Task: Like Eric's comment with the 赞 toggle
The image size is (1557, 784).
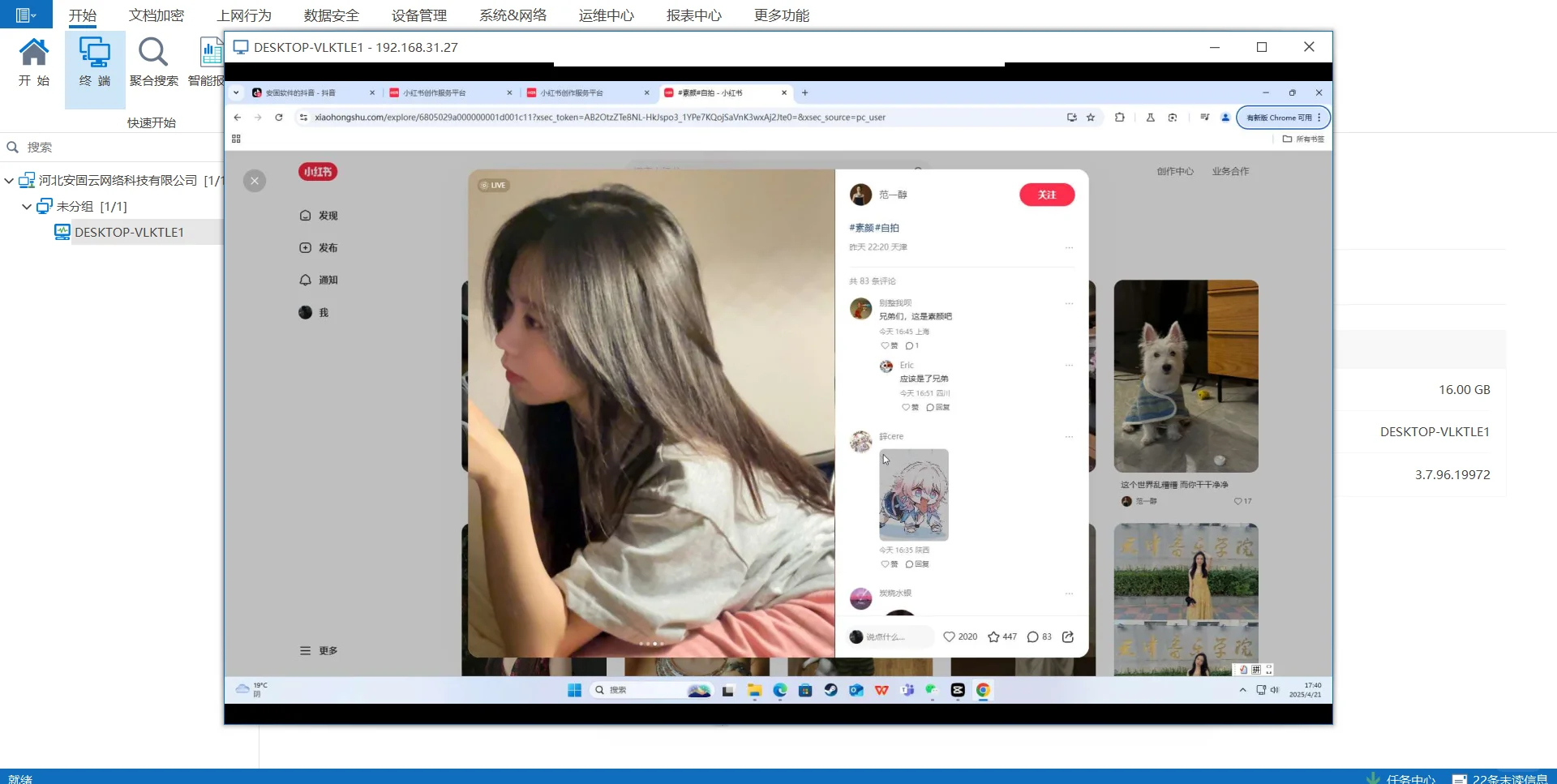Action: pos(905,408)
